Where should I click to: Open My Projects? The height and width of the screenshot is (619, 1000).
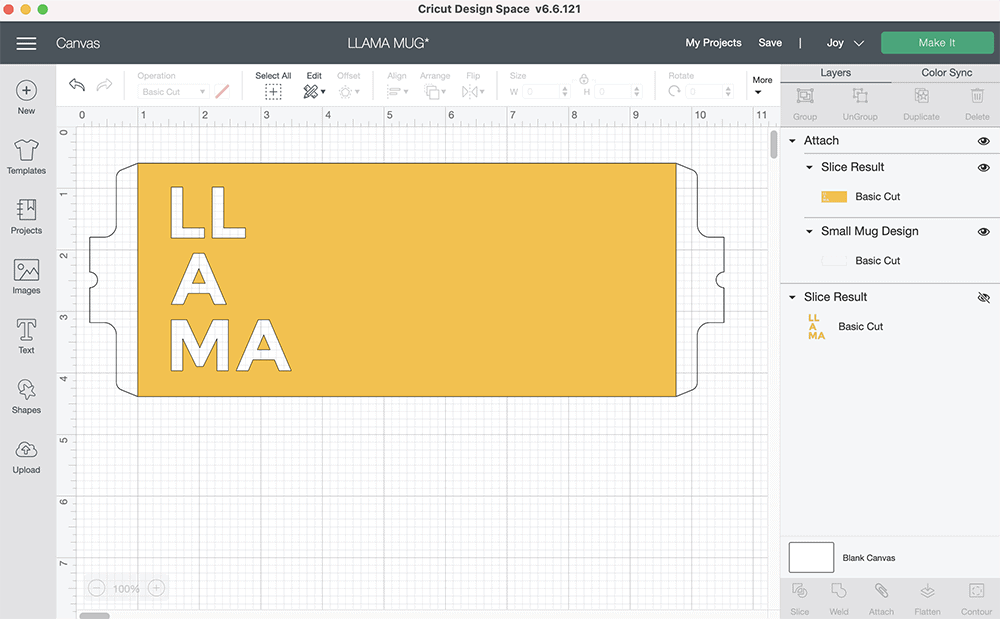(x=713, y=43)
